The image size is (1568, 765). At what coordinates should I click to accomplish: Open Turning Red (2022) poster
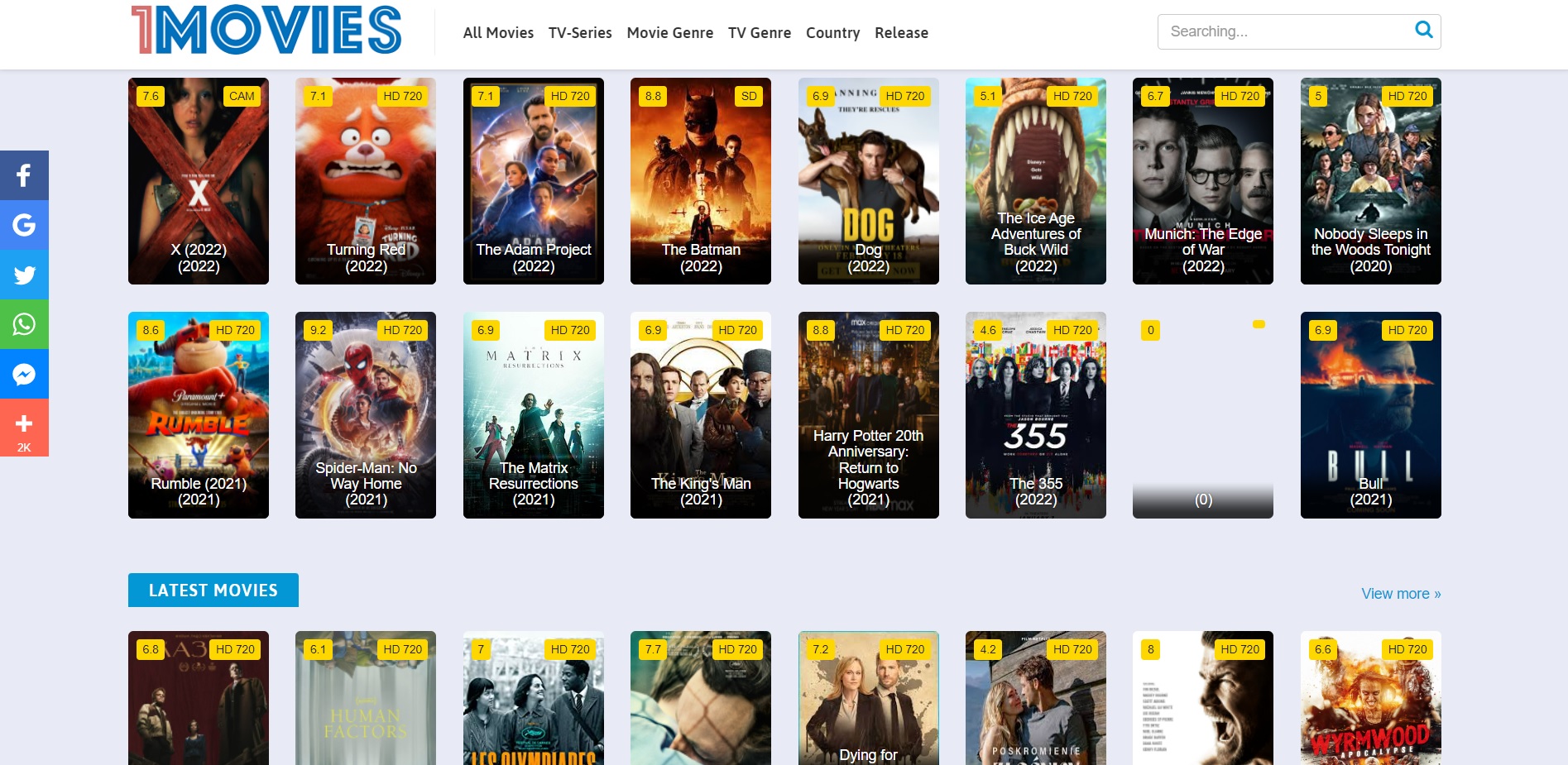366,181
